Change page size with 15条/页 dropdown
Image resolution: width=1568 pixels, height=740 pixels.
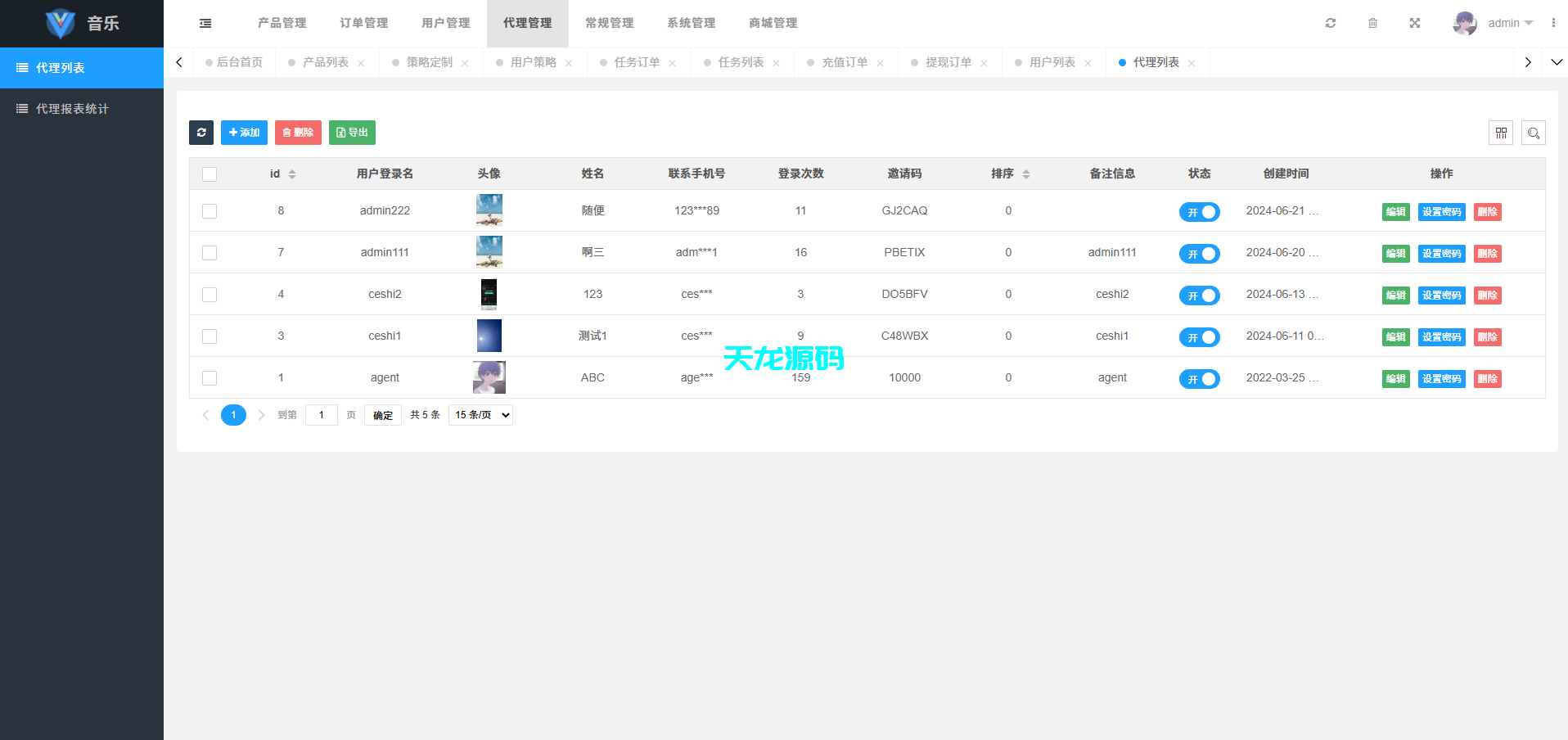(x=480, y=414)
